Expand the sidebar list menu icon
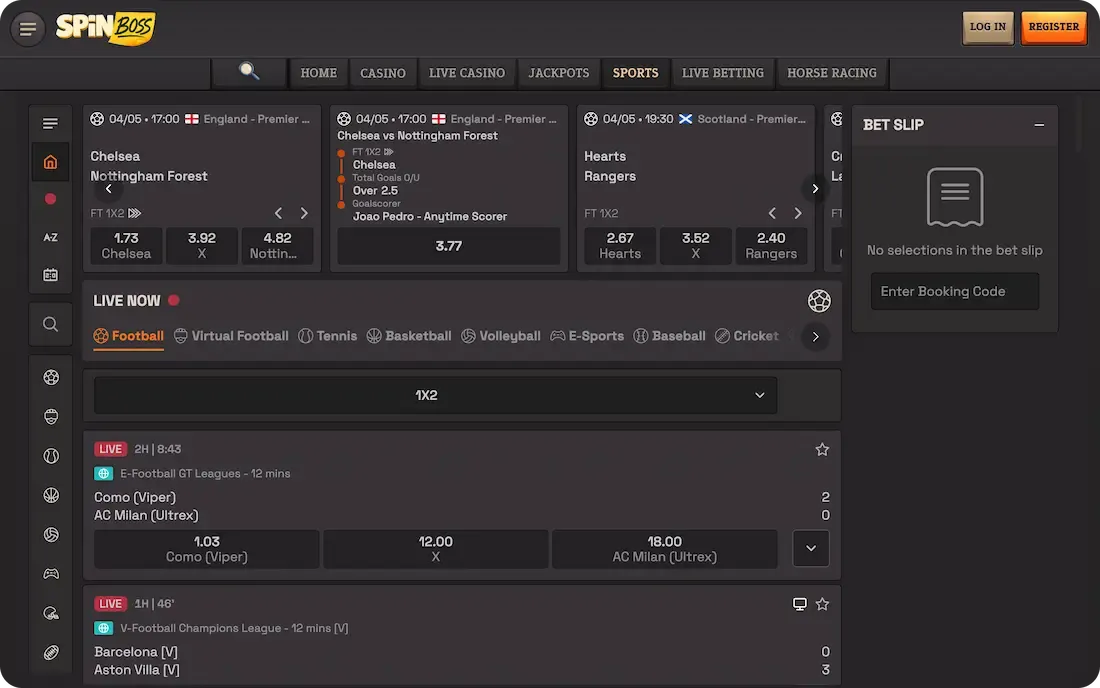This screenshot has width=1100, height=688. pyautogui.click(x=51, y=123)
